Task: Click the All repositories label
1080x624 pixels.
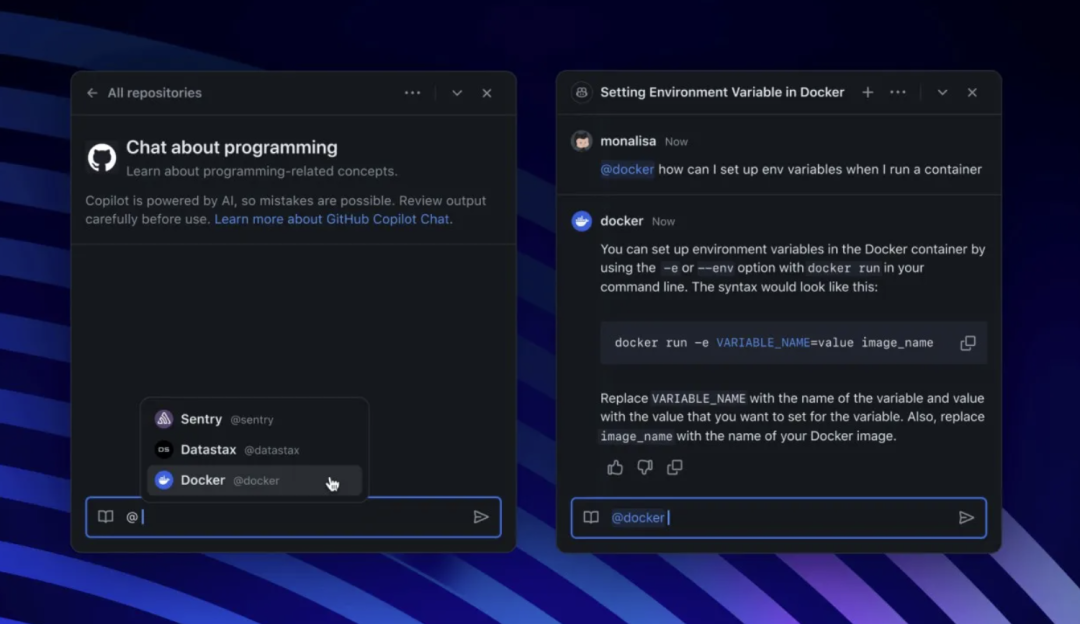Action: tap(154, 93)
